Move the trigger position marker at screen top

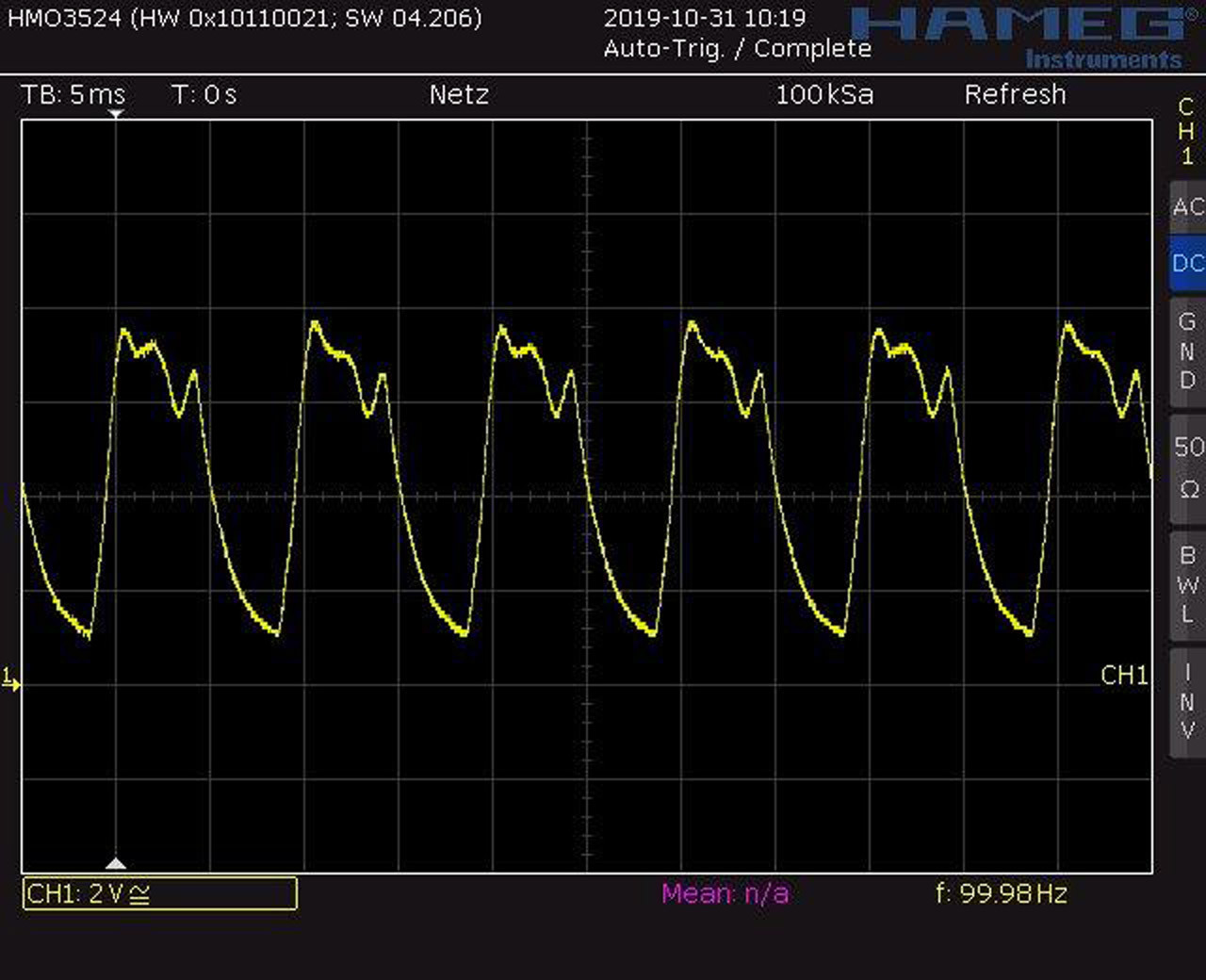[116, 113]
